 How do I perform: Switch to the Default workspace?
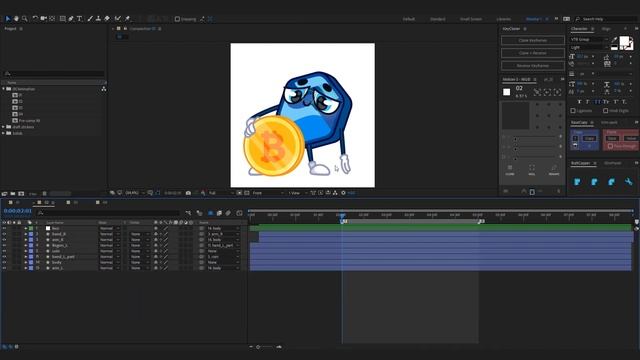(409, 19)
